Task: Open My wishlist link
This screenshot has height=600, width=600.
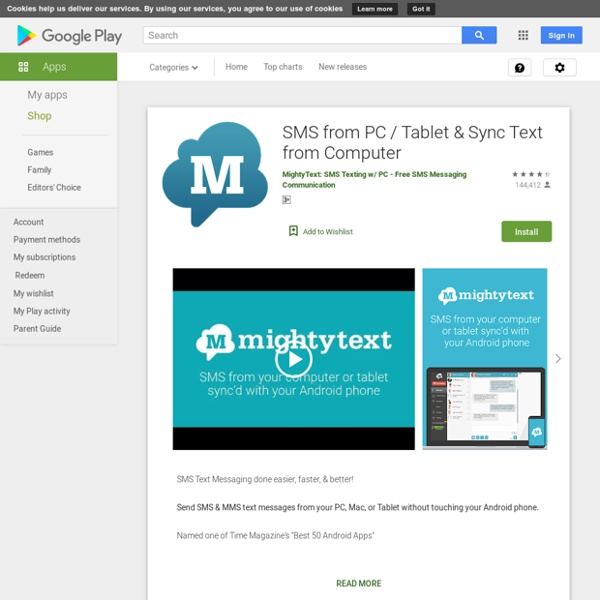Action: 33,293
